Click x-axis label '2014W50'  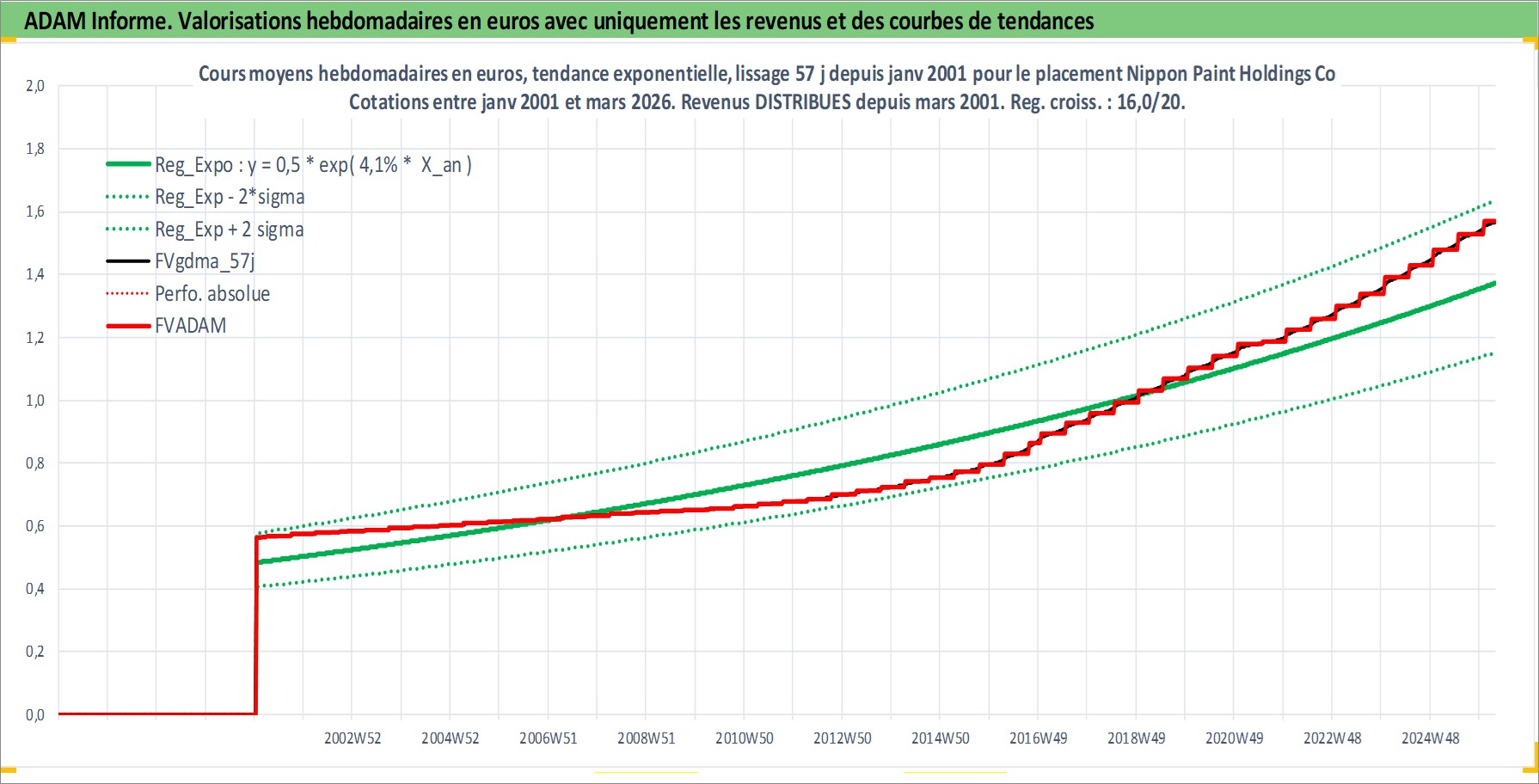point(941,738)
